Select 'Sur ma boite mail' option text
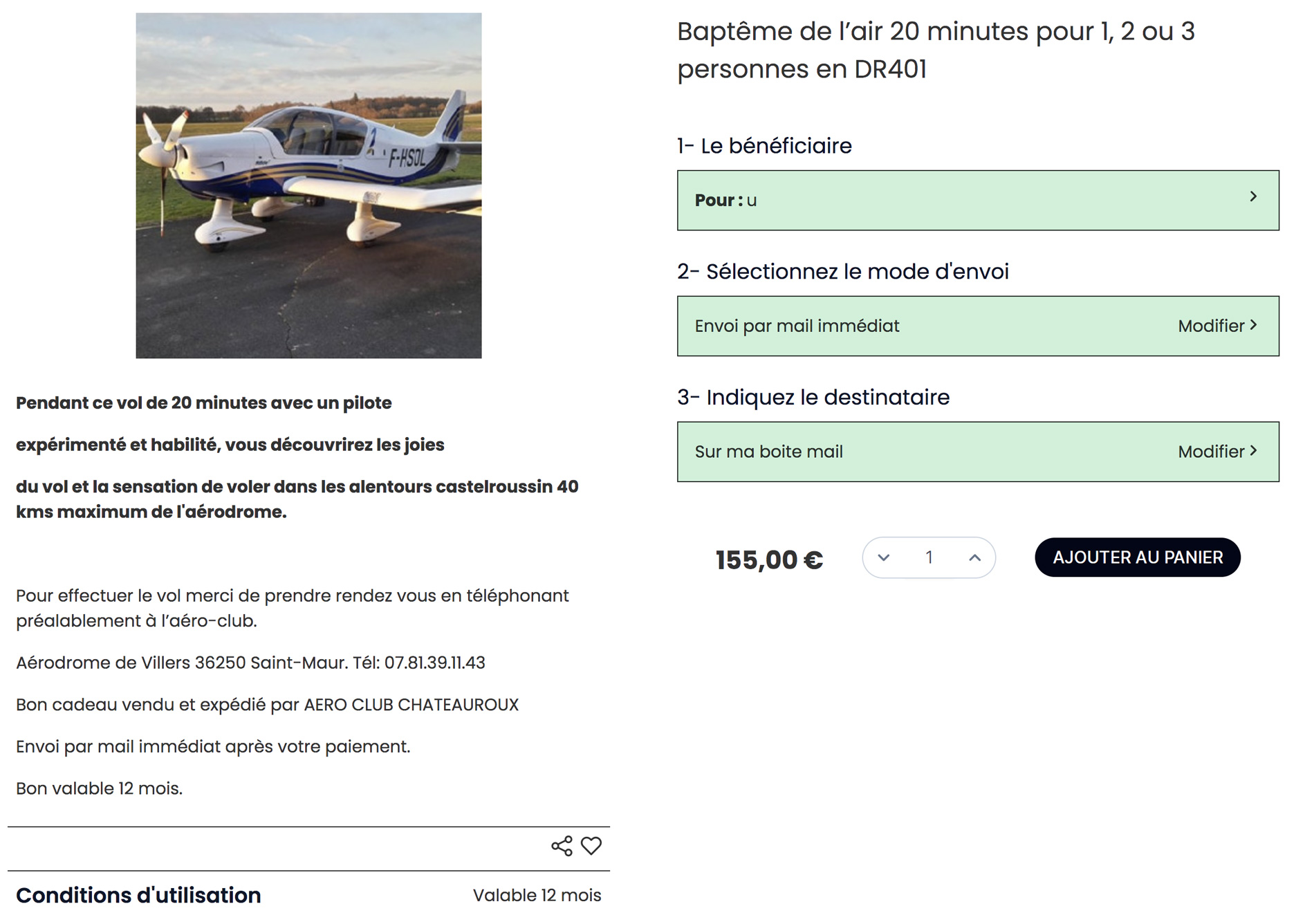The width and height of the screenshot is (1314, 924). click(768, 452)
